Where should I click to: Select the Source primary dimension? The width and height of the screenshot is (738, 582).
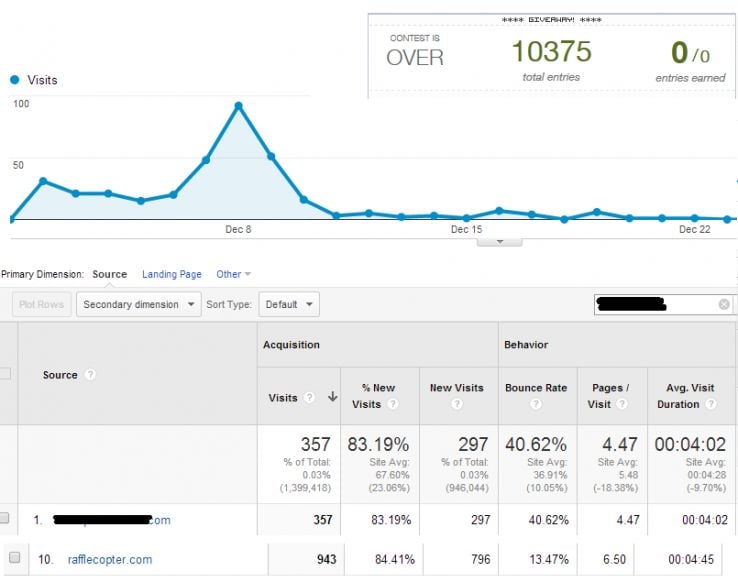tap(109, 274)
